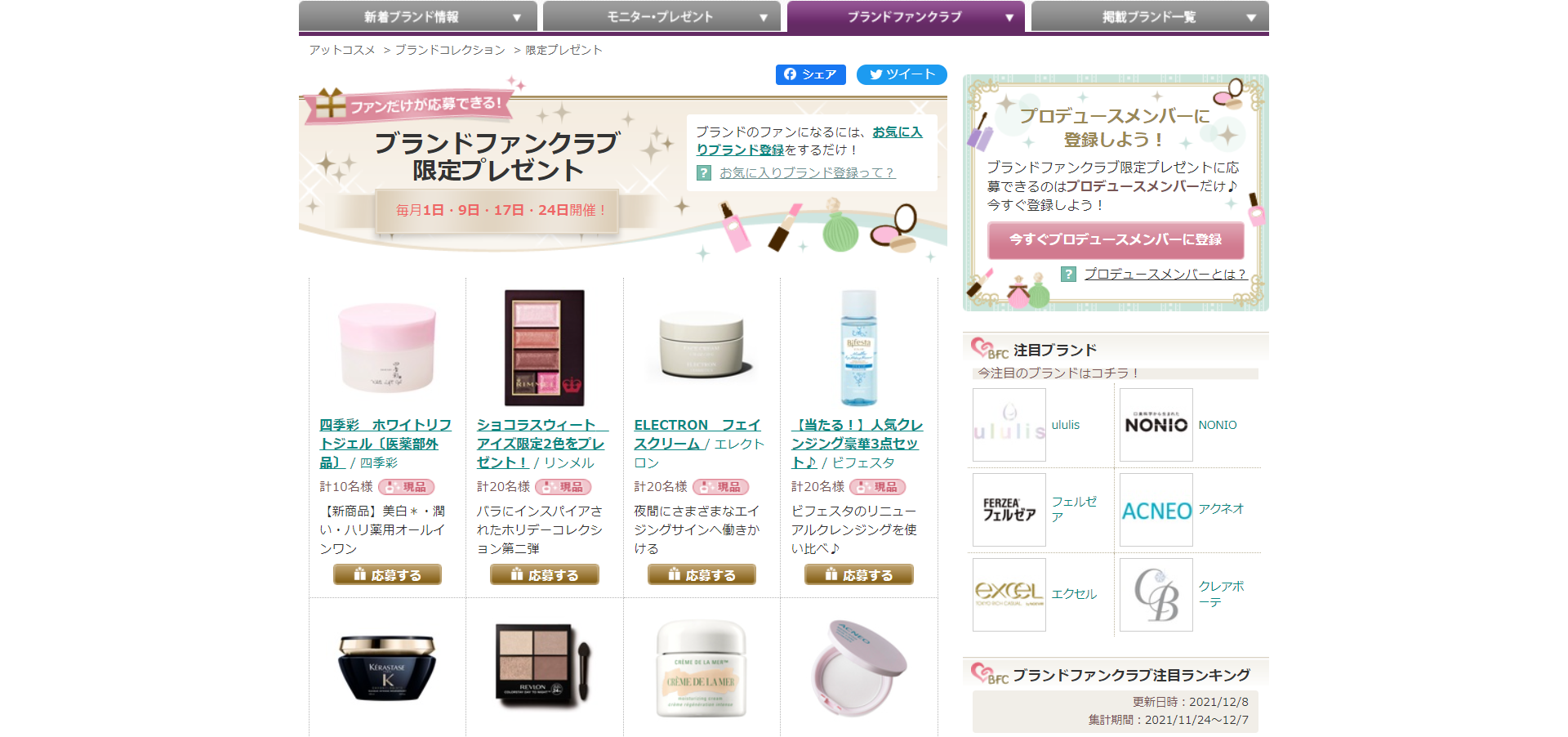Open the NONIO brand name link

pos(1218,425)
